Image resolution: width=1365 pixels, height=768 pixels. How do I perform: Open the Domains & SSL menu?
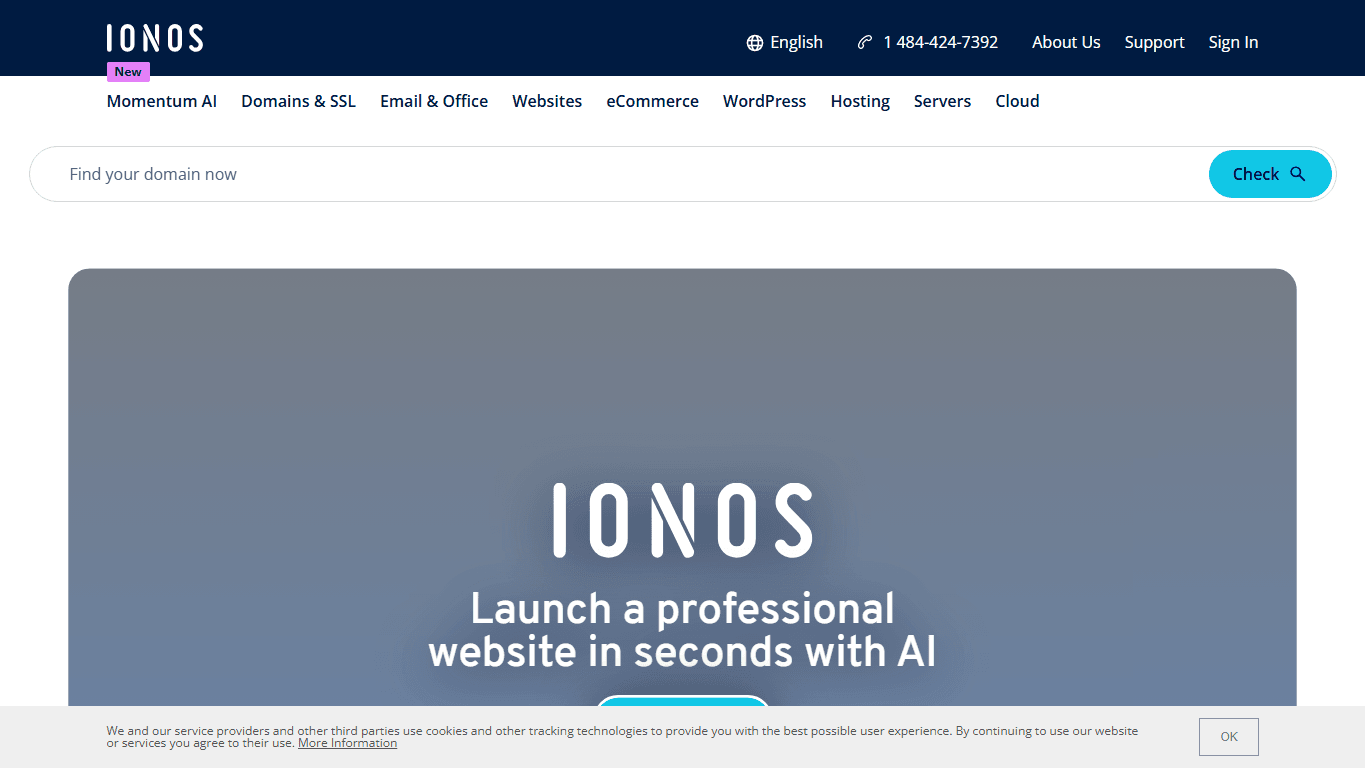[x=298, y=101]
